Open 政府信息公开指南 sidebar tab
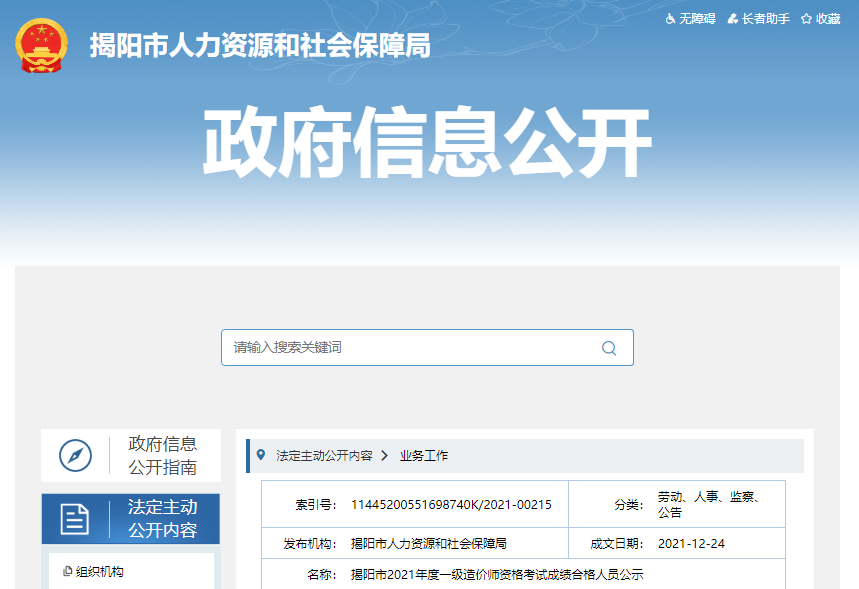The height and width of the screenshot is (589, 859). (162, 456)
